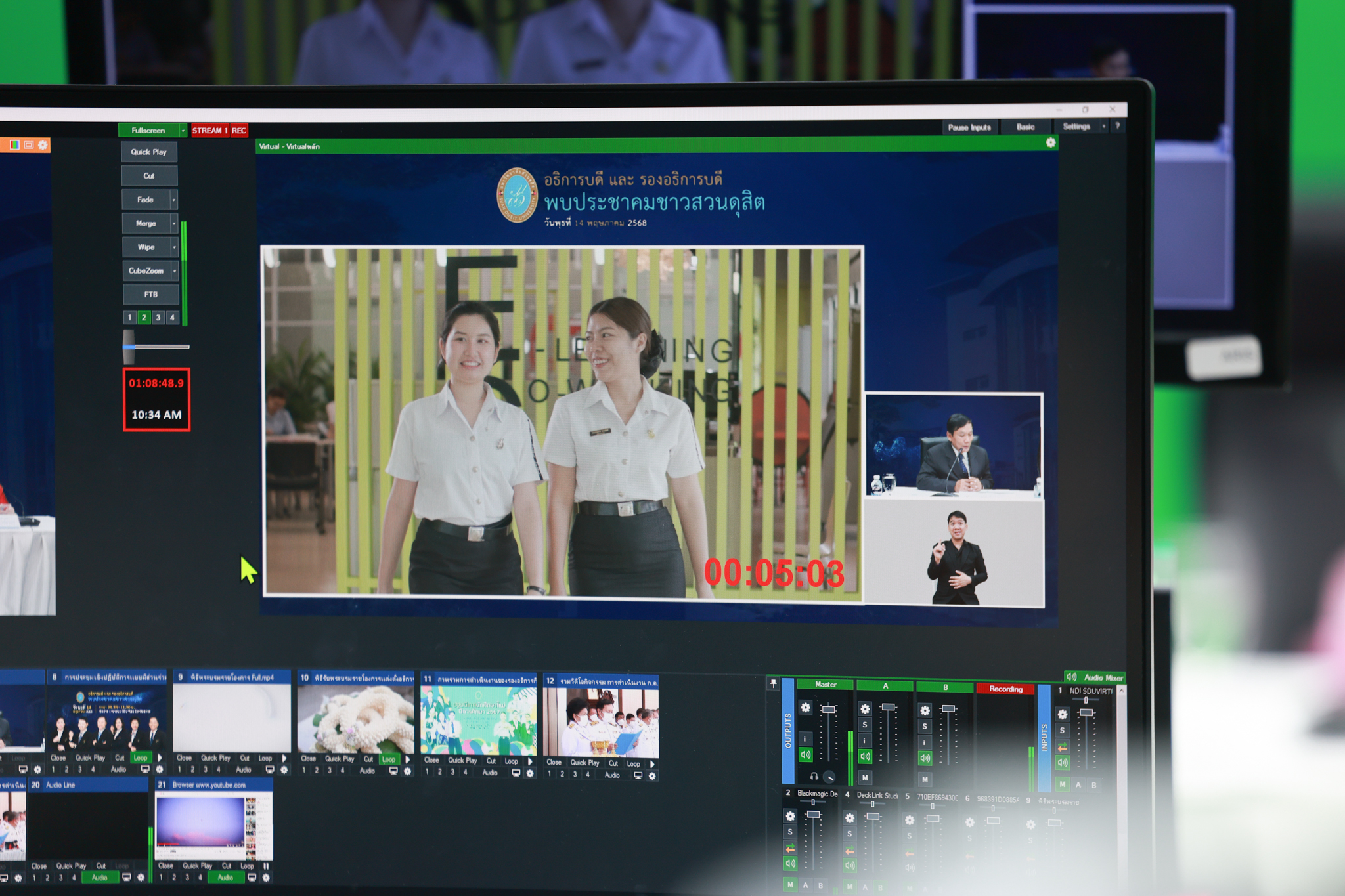Open Settings in the top bar

tap(1076, 126)
